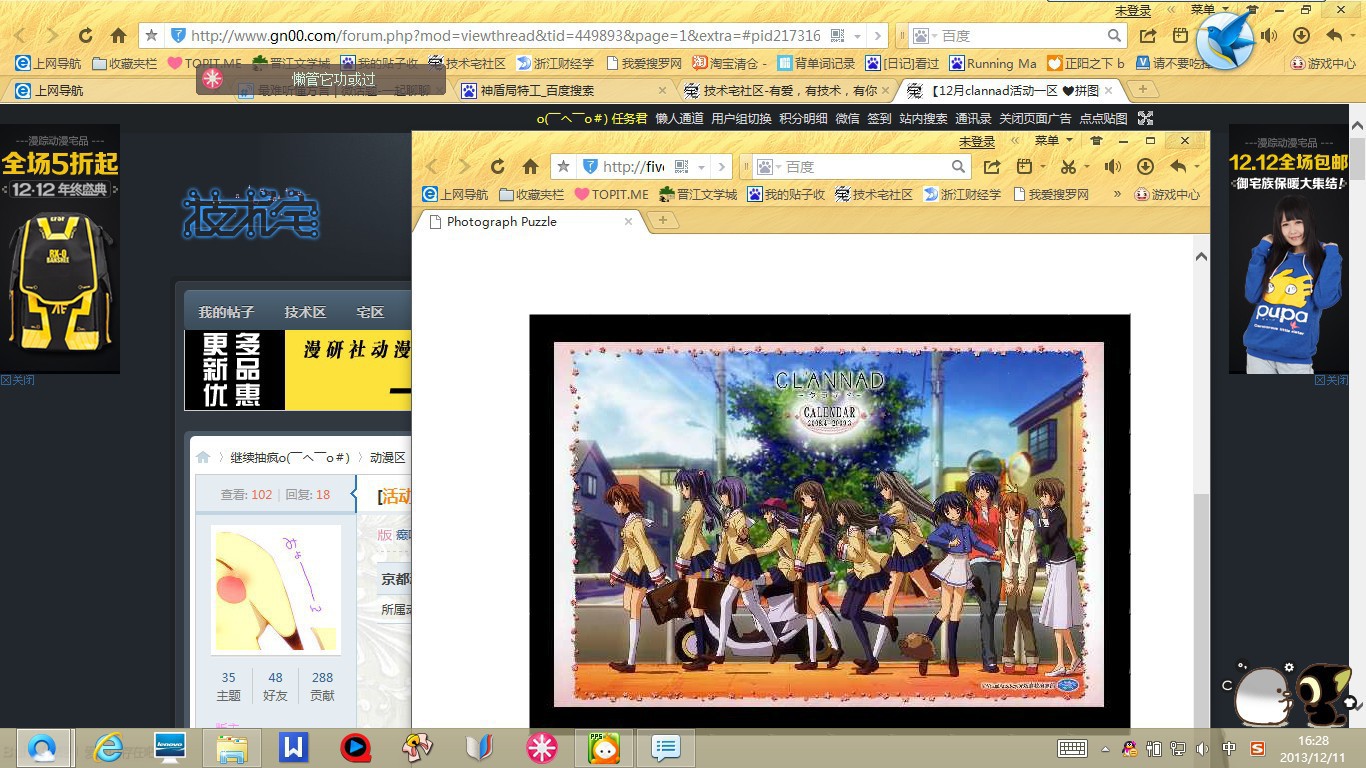Click the front window's vertical scrollbar thumb
Screen dimensions: 1366x768
pos(1201,610)
